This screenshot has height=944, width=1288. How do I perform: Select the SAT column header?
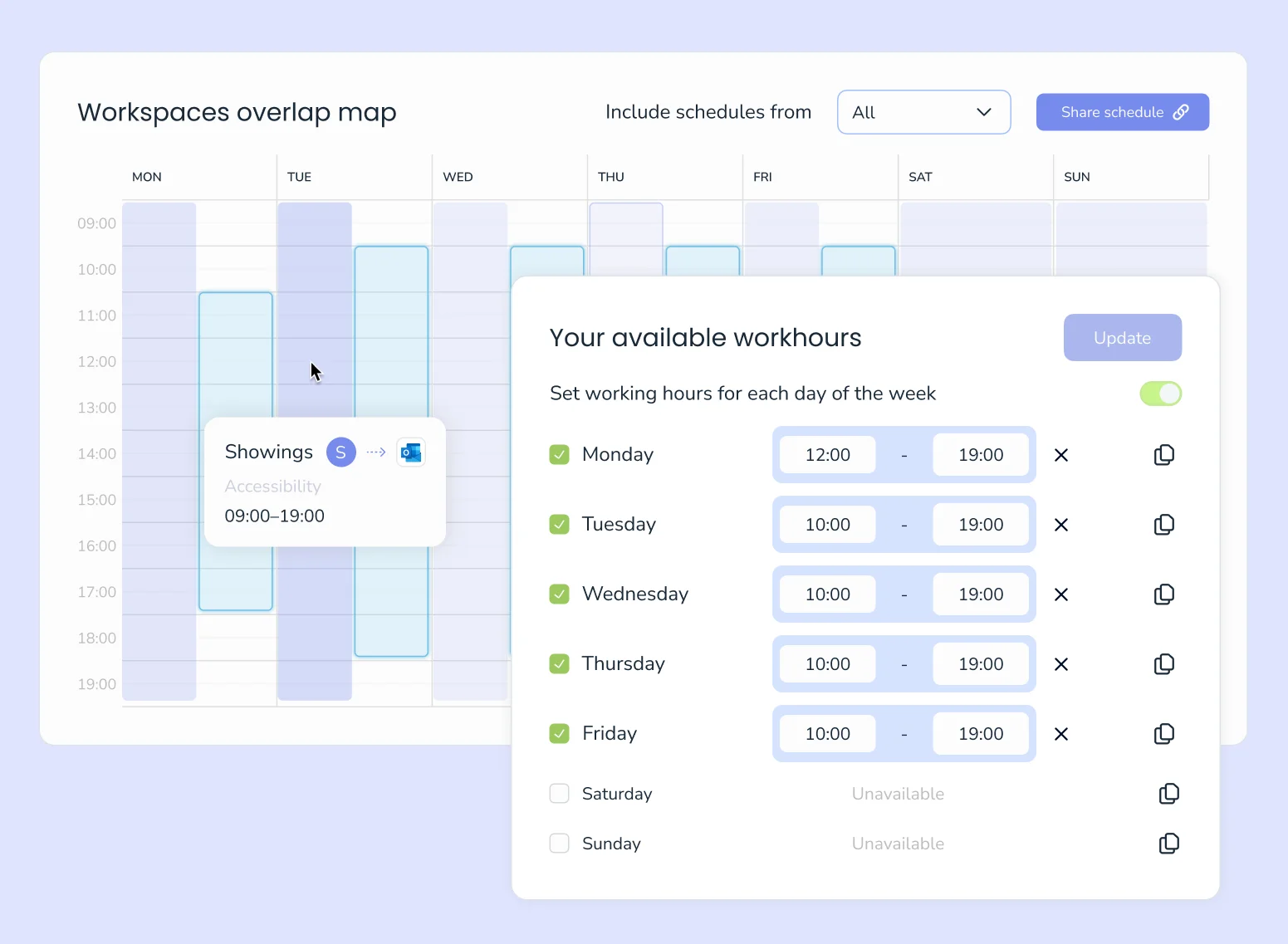click(920, 177)
